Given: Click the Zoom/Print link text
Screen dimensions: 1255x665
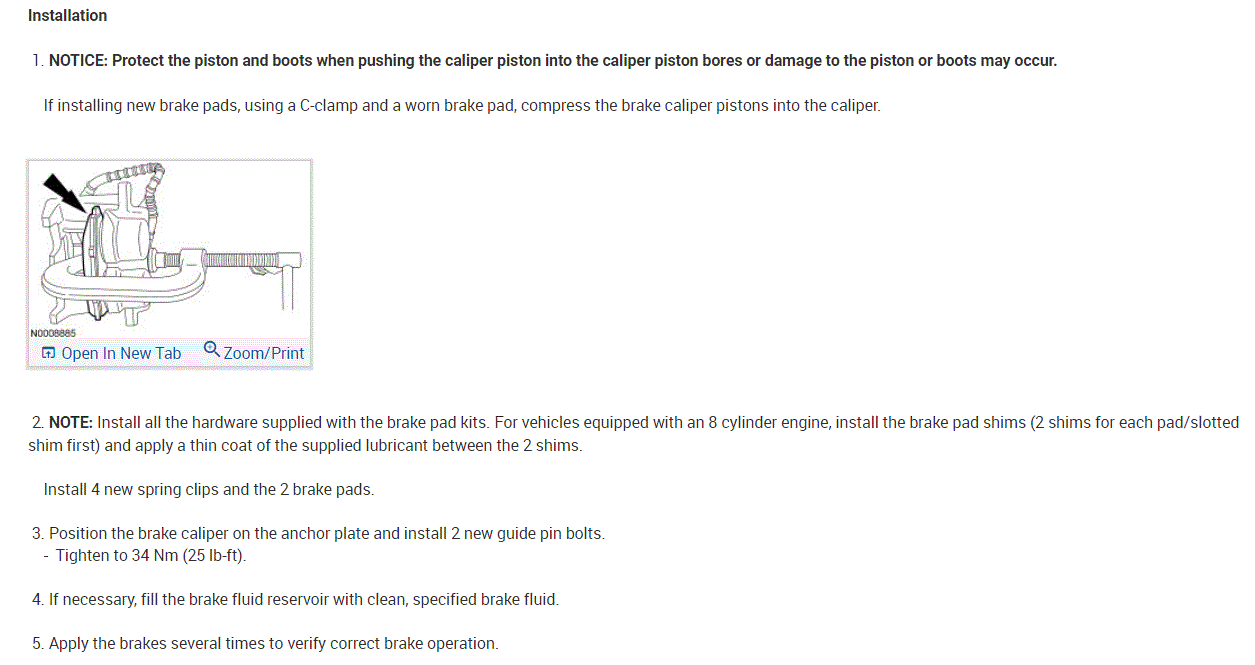Looking at the screenshot, I should pyautogui.click(x=264, y=353).
